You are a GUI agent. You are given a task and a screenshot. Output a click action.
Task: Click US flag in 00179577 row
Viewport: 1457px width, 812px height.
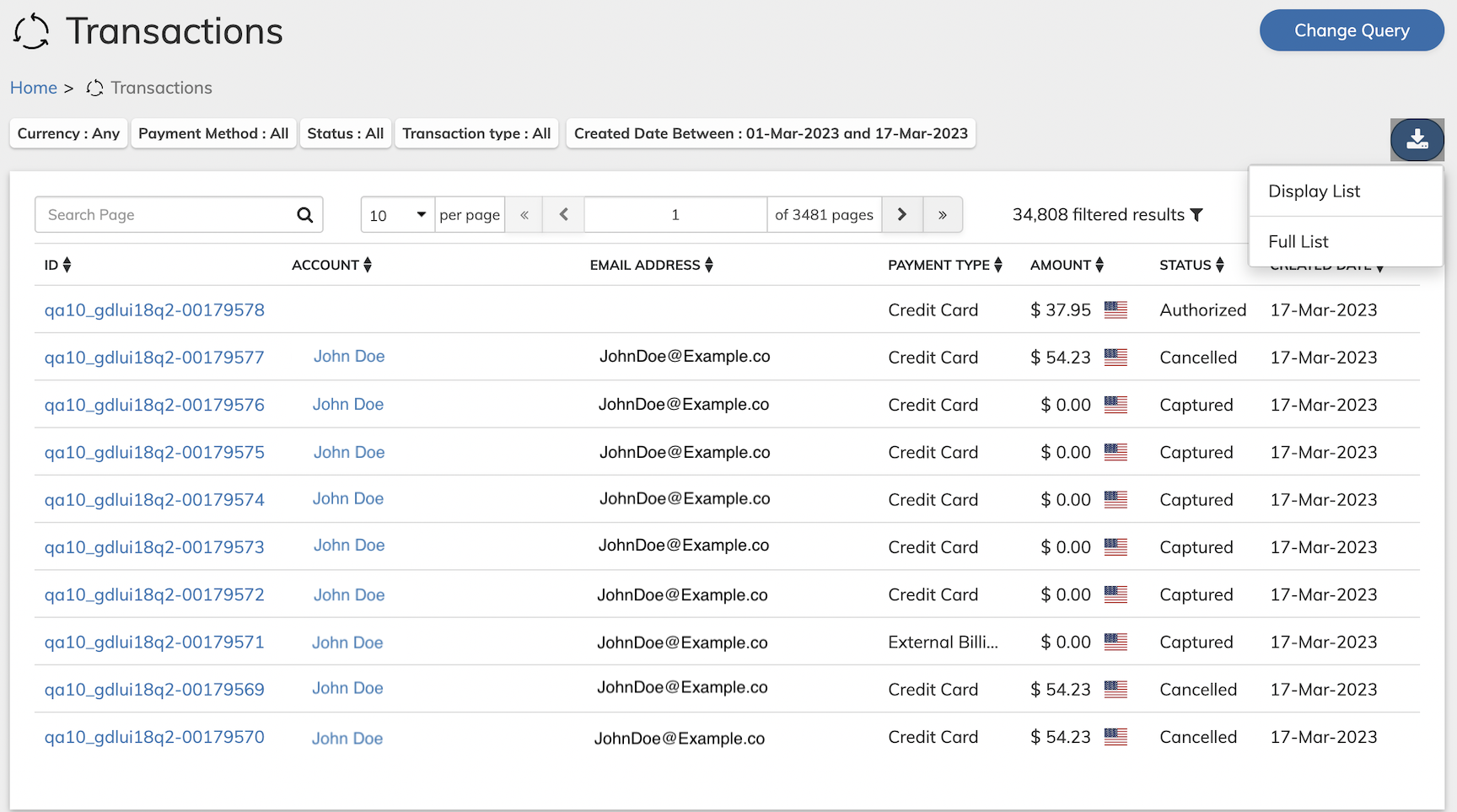(1116, 357)
